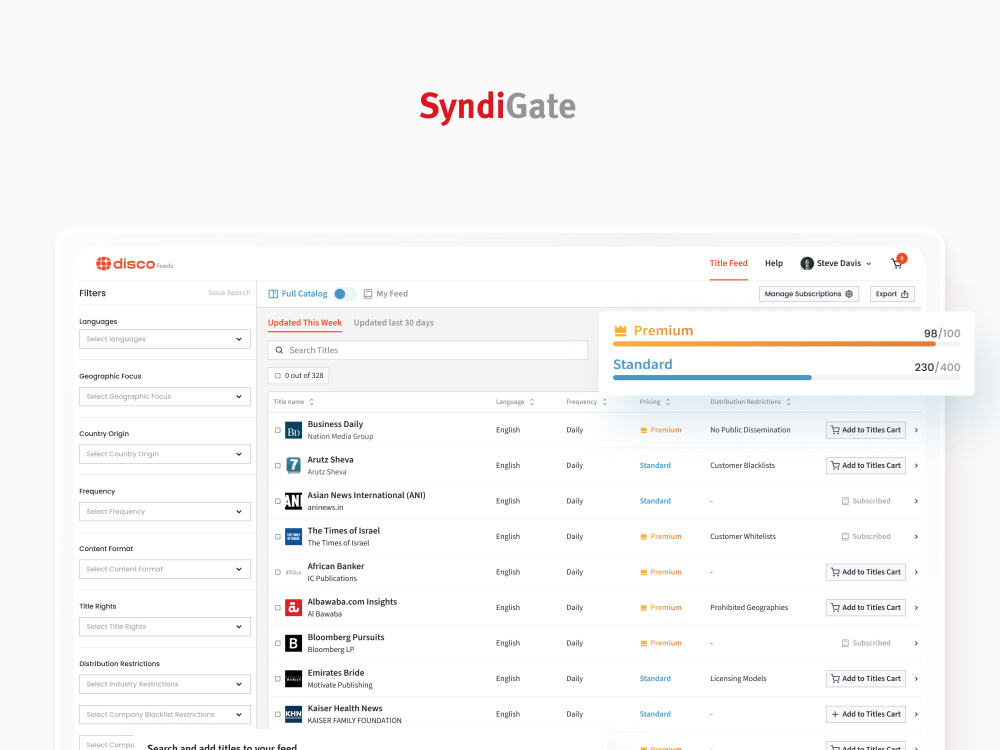This screenshot has height=750, width=1000.
Task: Click the Emirates Bride logo
Action: [x=293, y=679]
